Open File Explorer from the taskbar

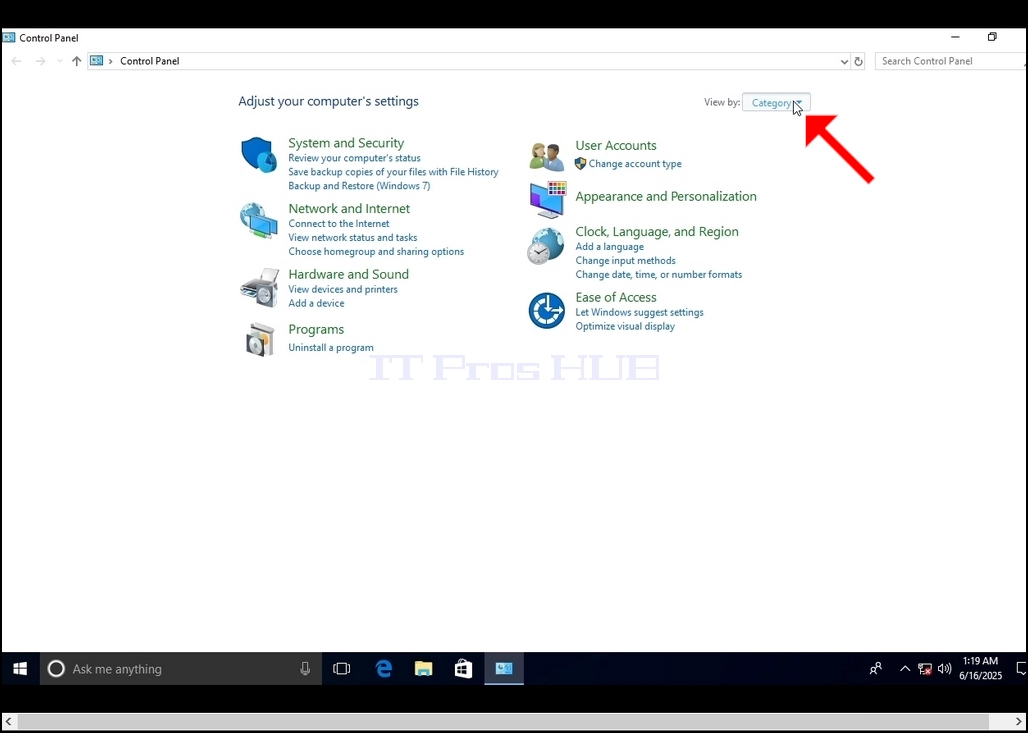click(424, 669)
